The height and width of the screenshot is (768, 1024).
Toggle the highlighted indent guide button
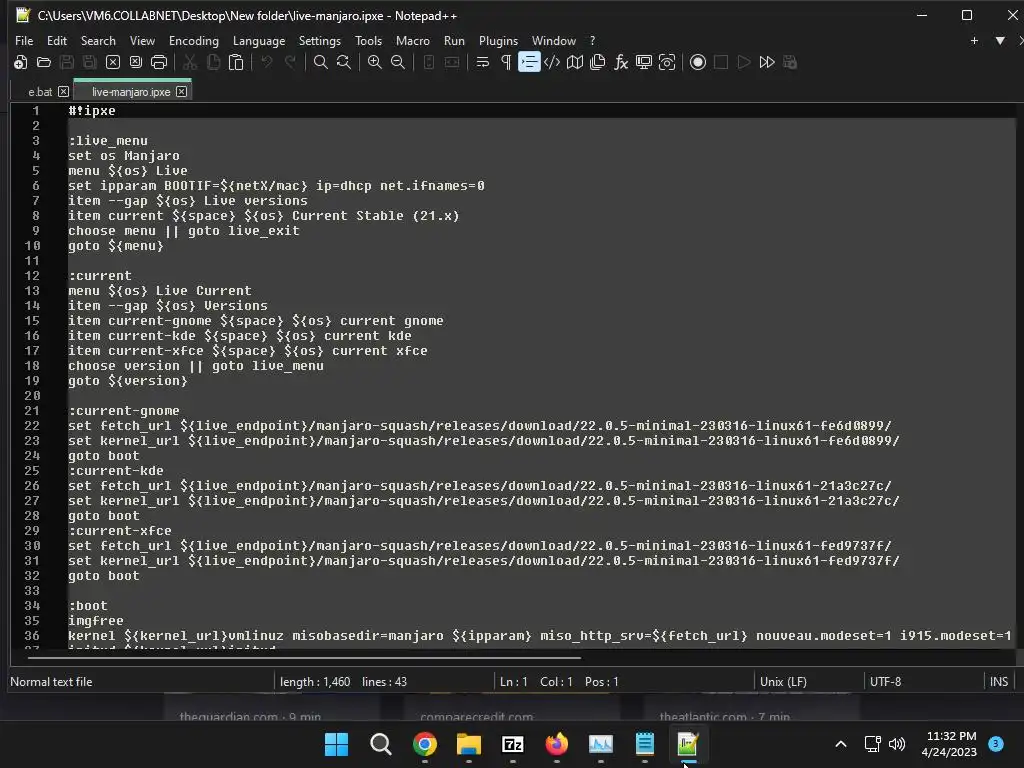[529, 62]
